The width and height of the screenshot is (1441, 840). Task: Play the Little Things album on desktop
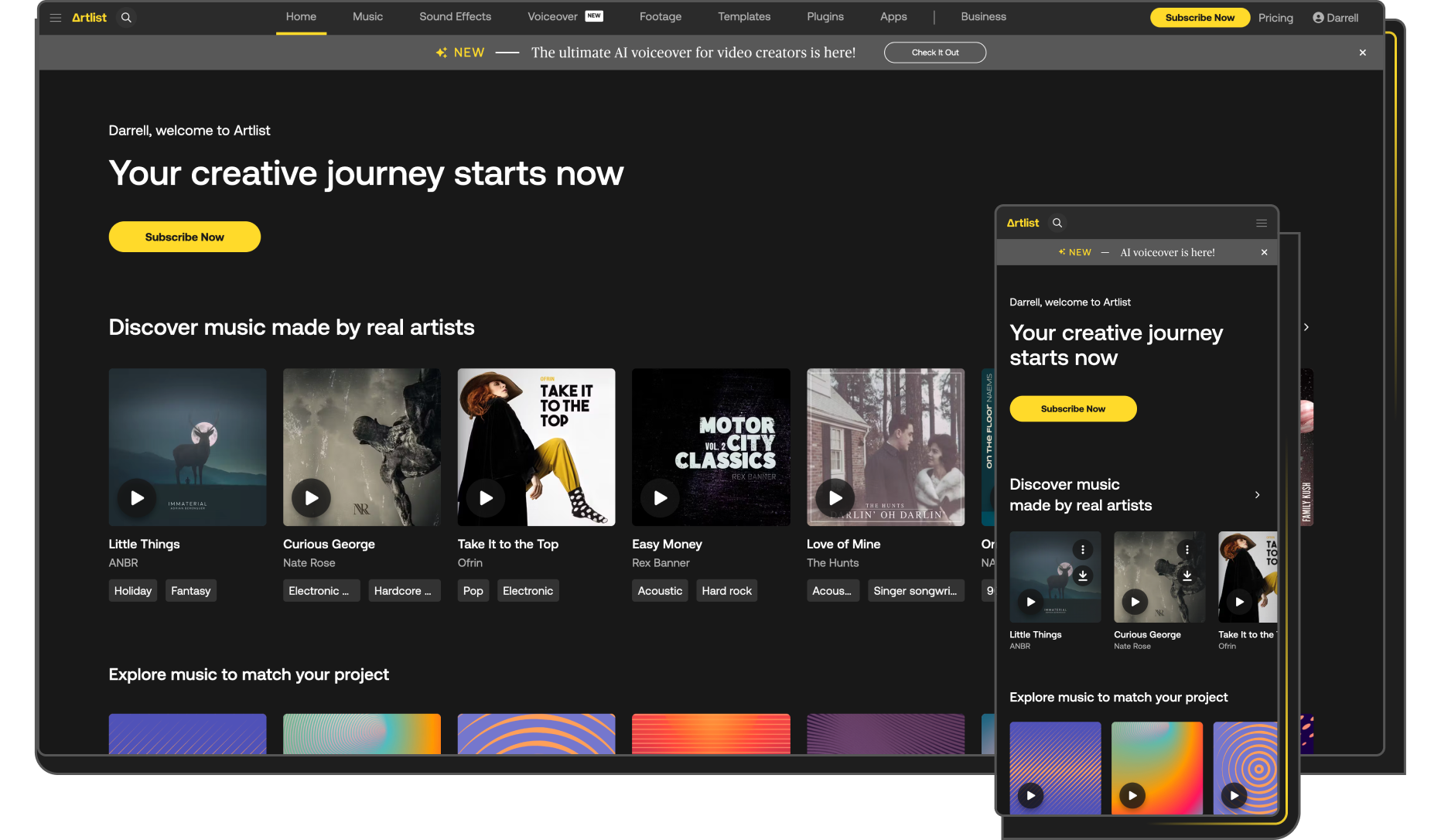pos(137,498)
